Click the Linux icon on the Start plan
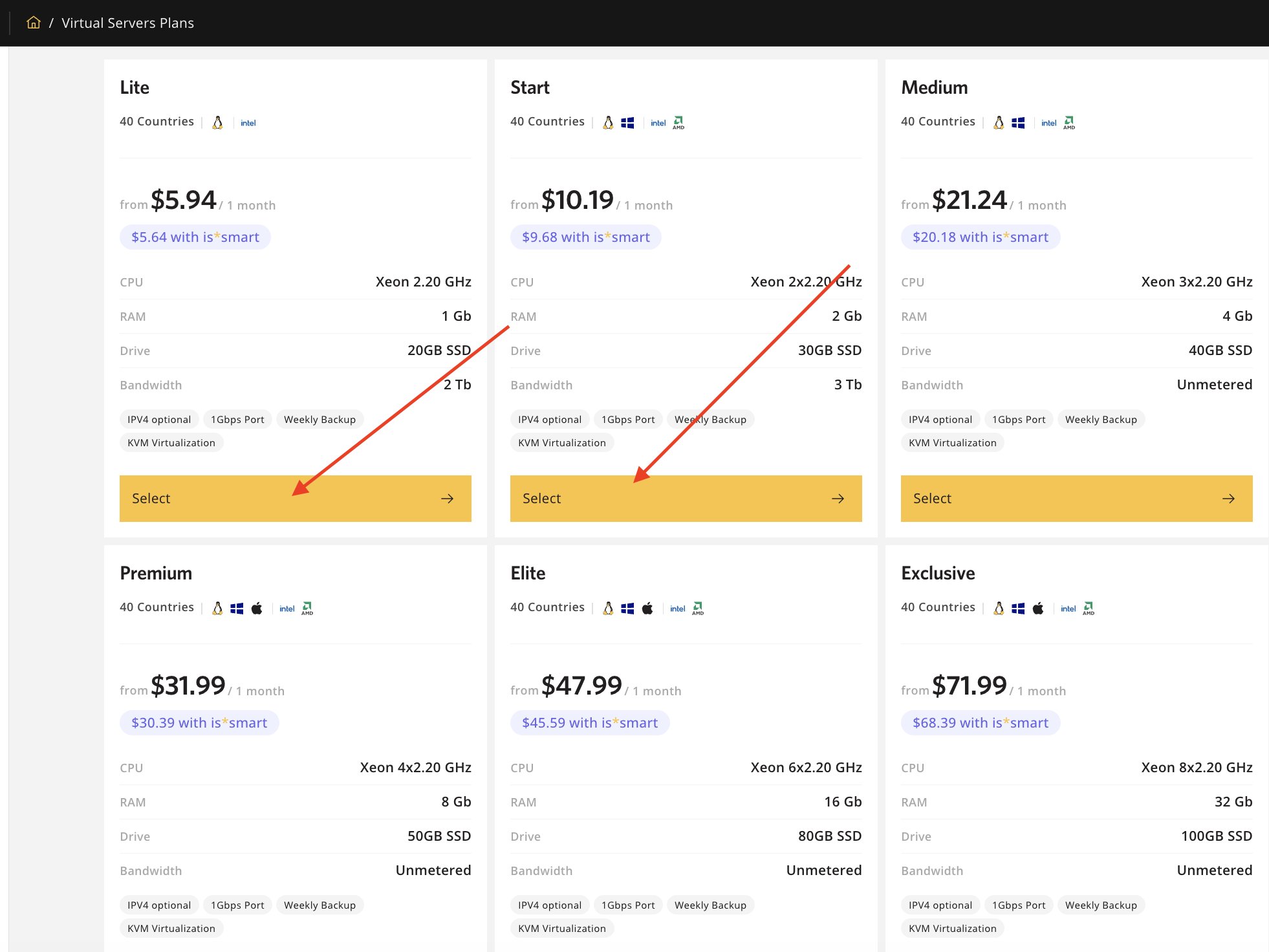The image size is (1269, 952). point(608,123)
